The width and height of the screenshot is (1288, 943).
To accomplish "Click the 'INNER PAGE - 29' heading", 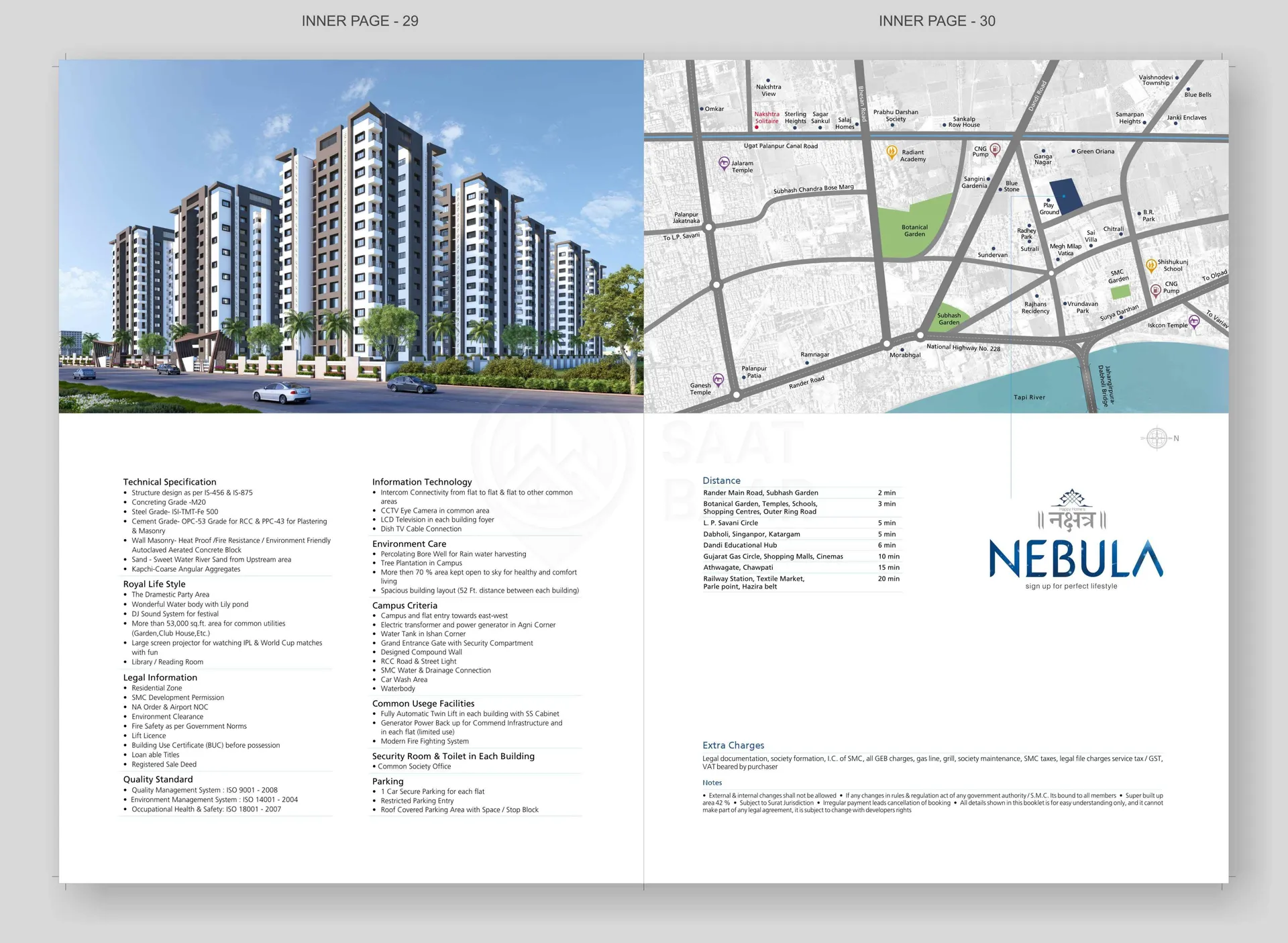I will click(360, 21).
